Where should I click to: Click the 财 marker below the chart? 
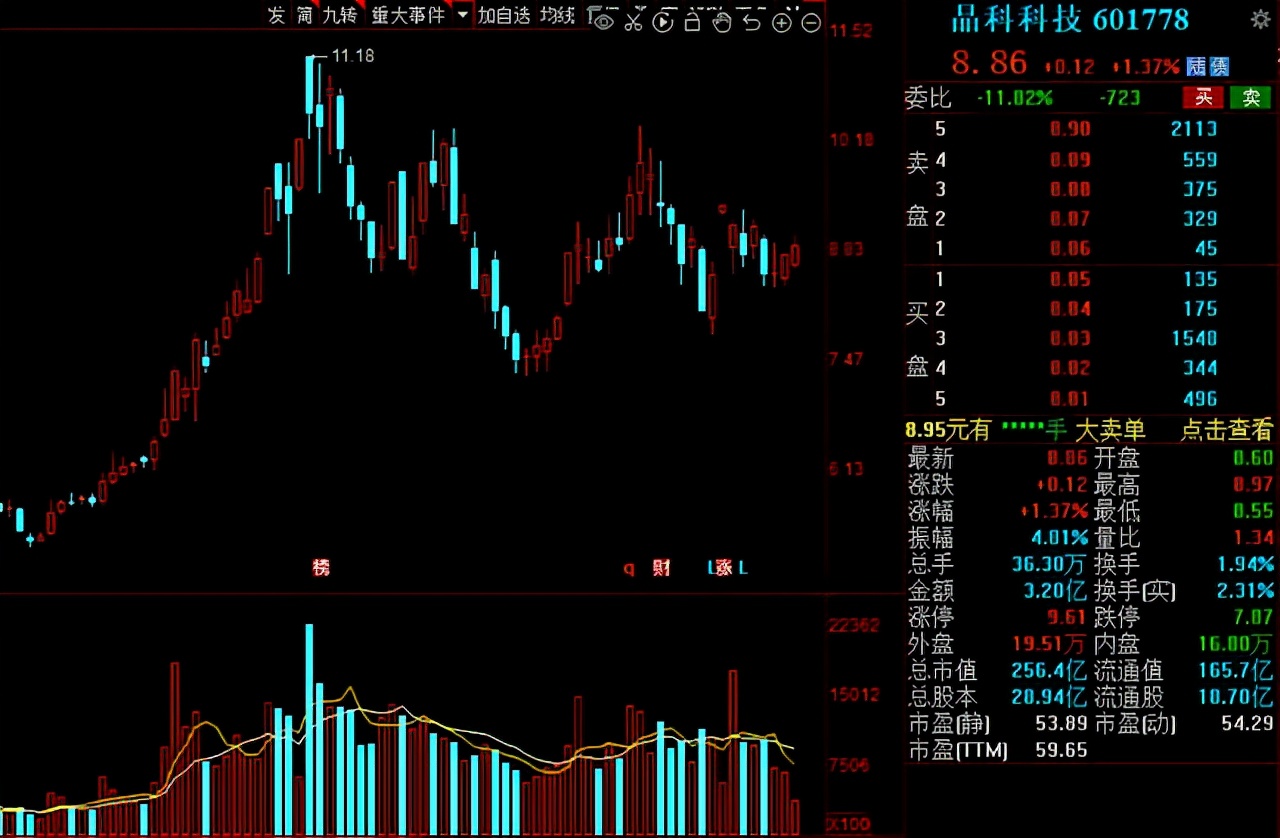point(661,568)
